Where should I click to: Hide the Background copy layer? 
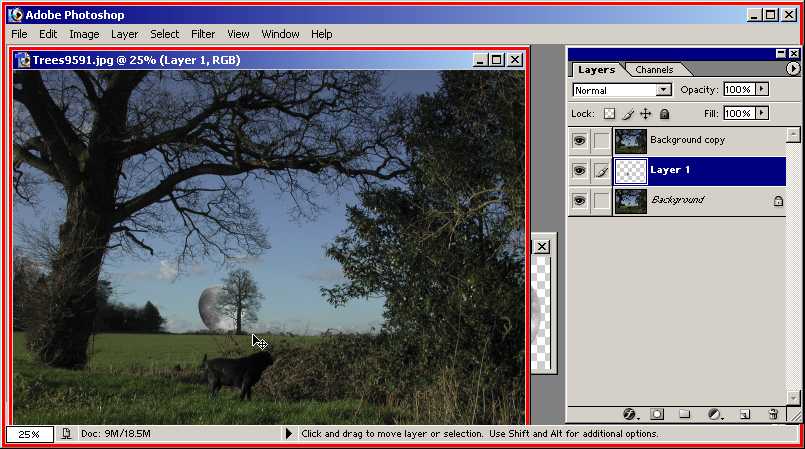tap(579, 141)
